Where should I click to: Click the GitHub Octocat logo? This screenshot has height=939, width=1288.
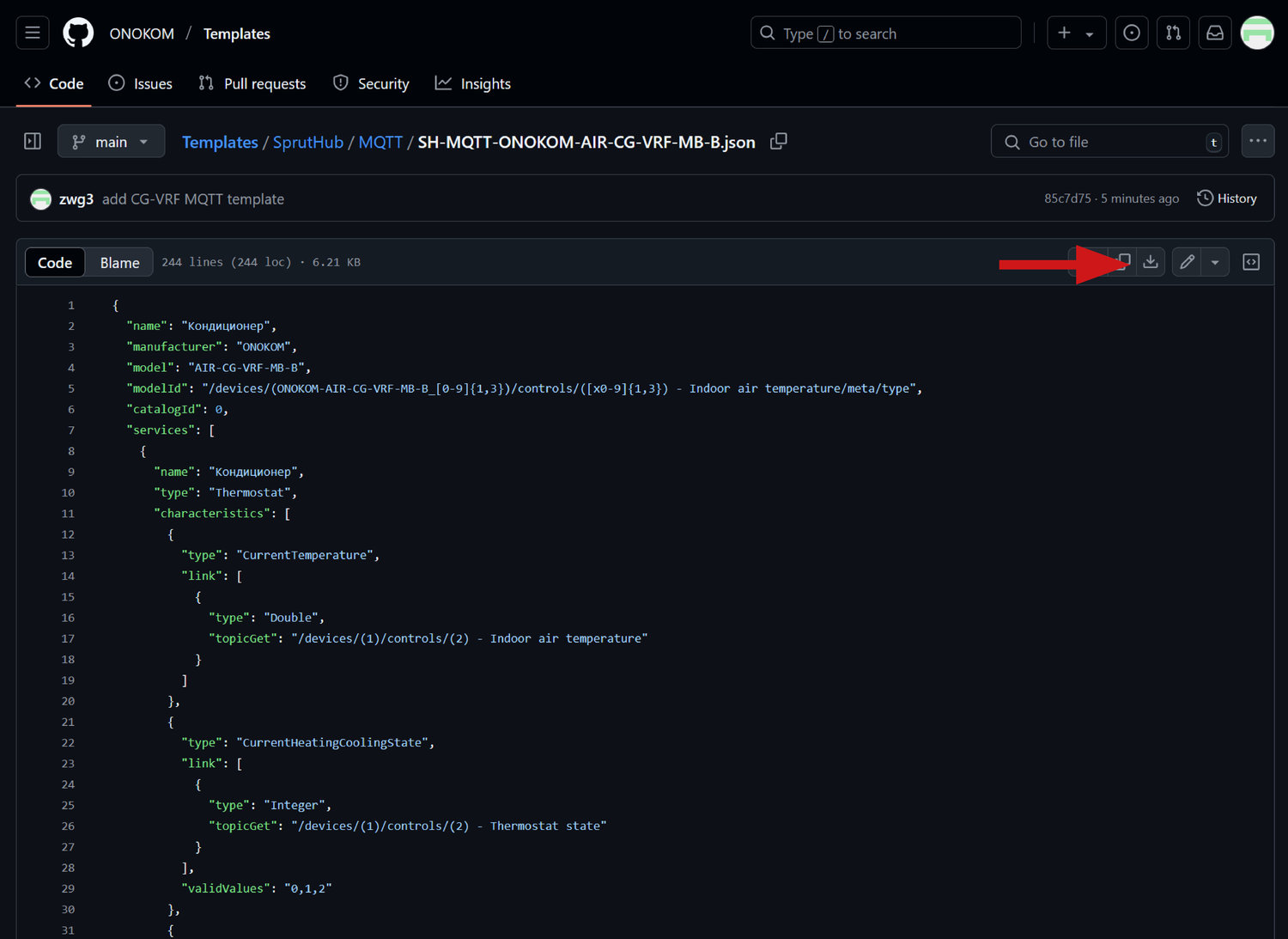pos(78,33)
